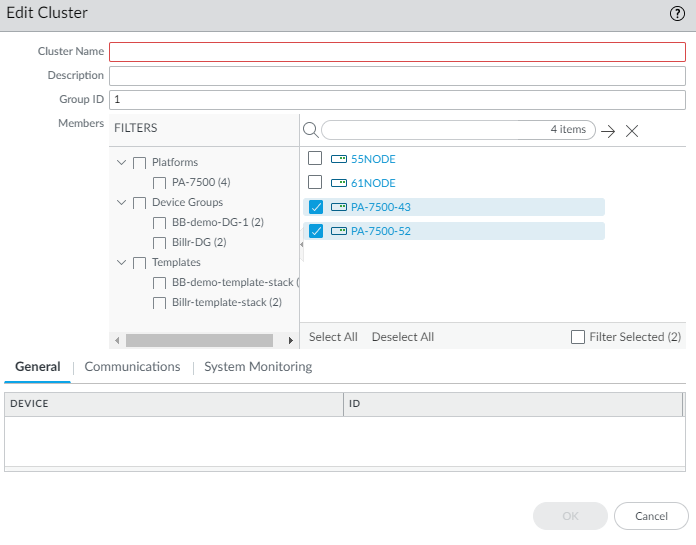This screenshot has height=545, width=696.
Task: Click the filters scrollbar right arrow
Action: click(291, 340)
